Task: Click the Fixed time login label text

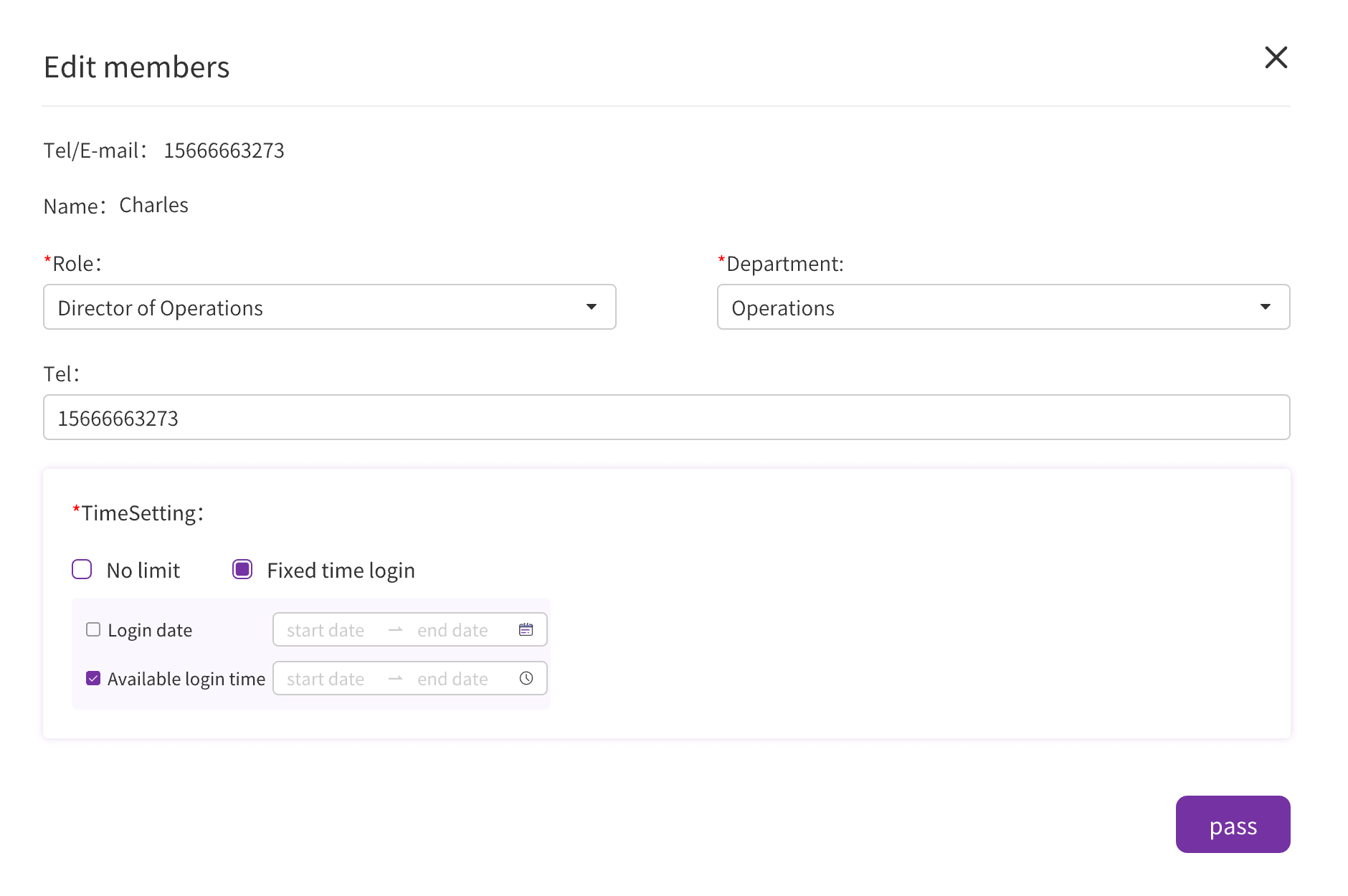Action: click(341, 571)
